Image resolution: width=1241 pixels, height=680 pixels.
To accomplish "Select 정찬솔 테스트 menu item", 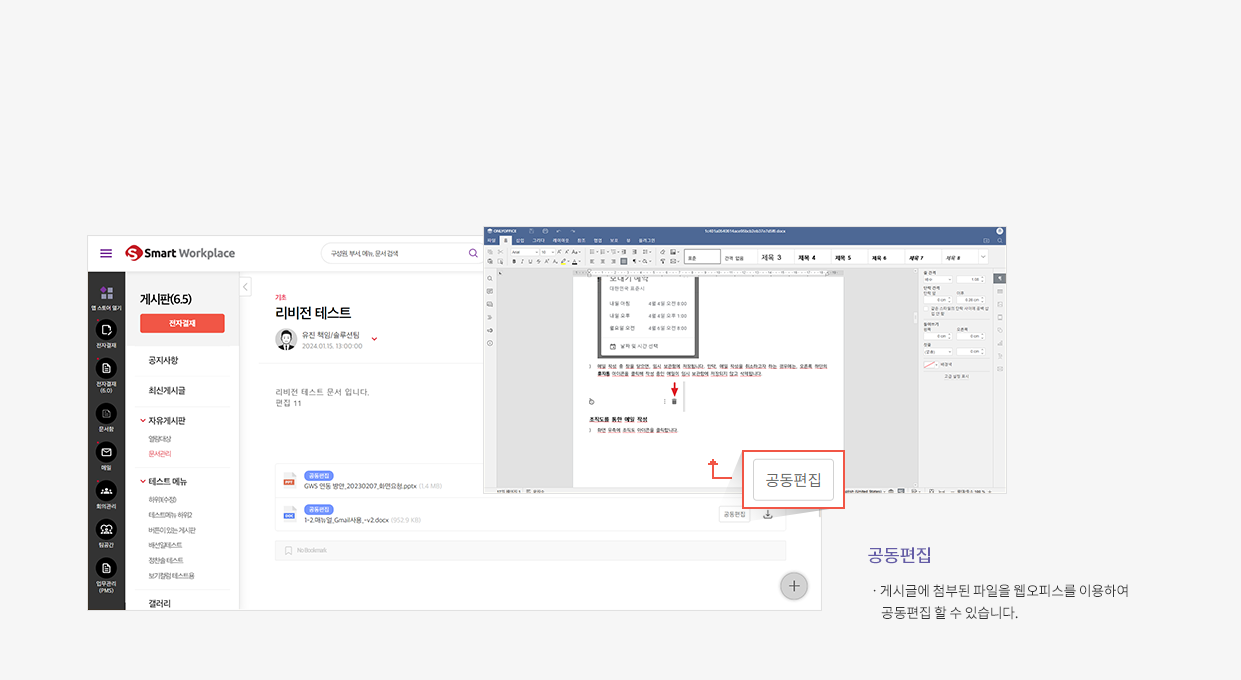I will click(166, 561).
